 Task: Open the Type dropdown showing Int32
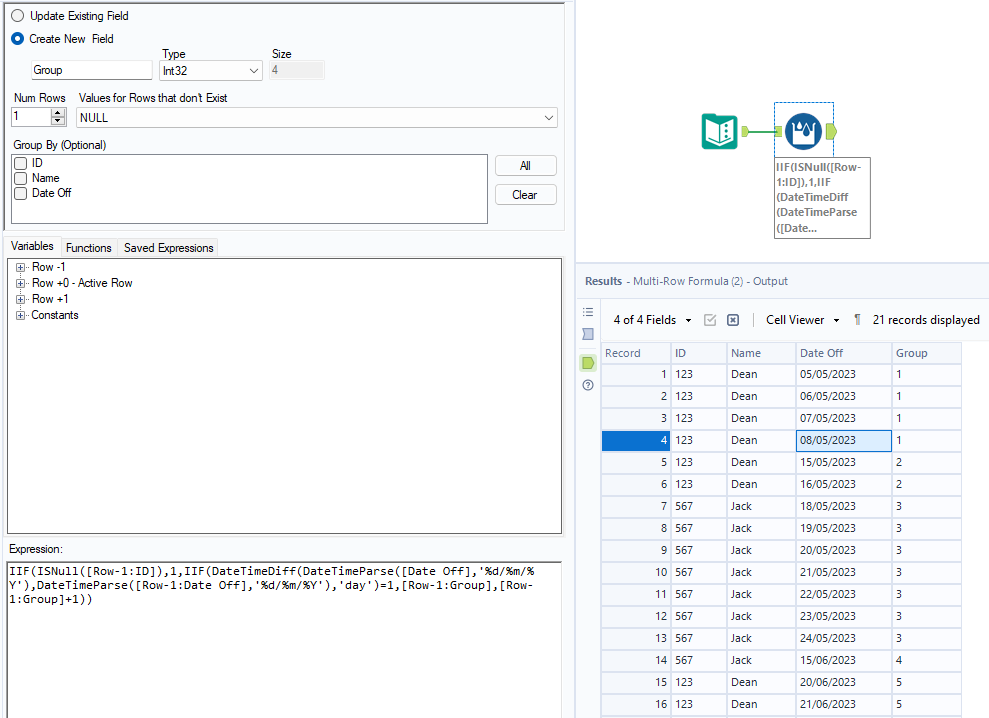[x=210, y=71]
